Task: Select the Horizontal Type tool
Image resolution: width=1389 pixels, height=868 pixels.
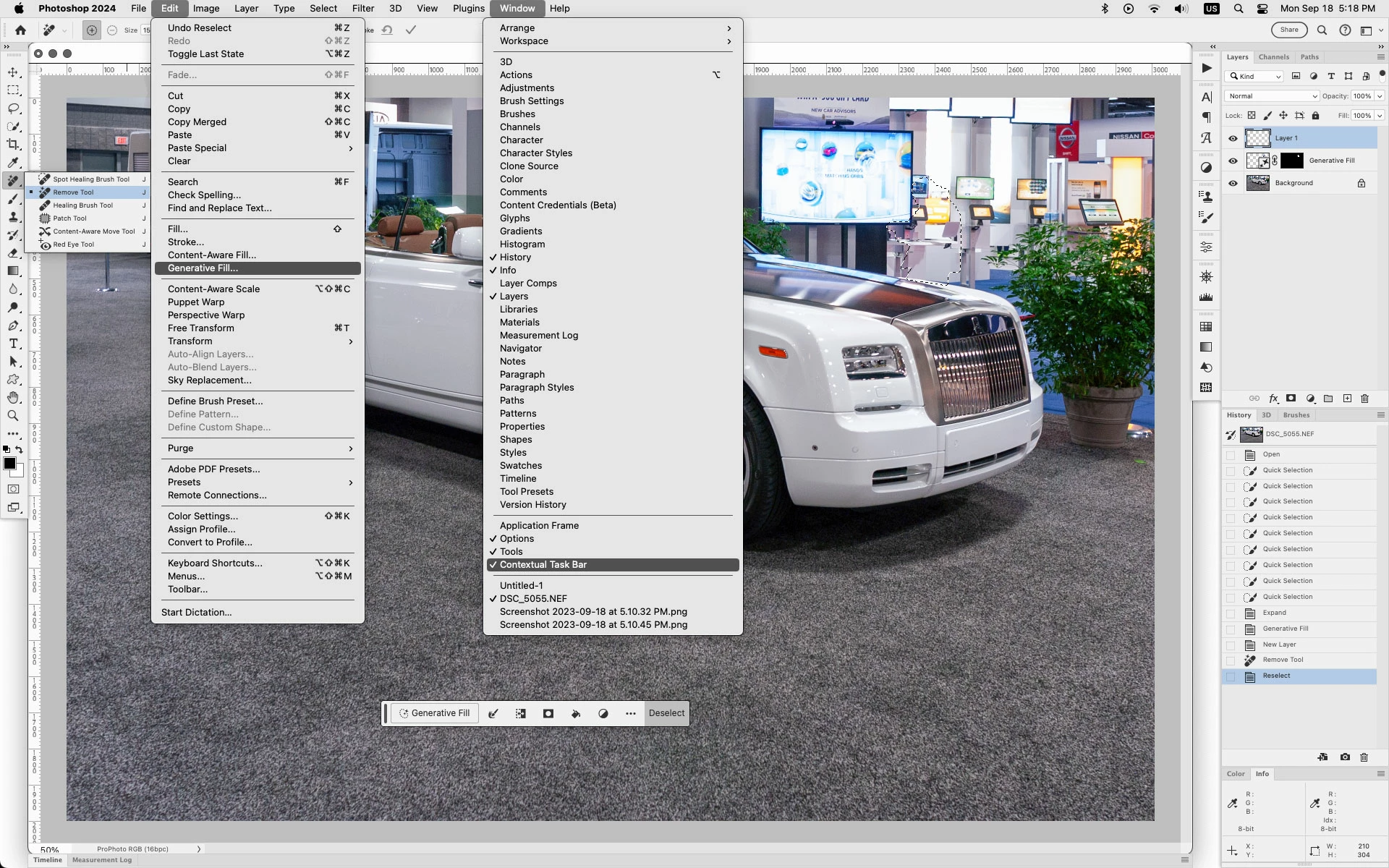Action: pos(13,344)
